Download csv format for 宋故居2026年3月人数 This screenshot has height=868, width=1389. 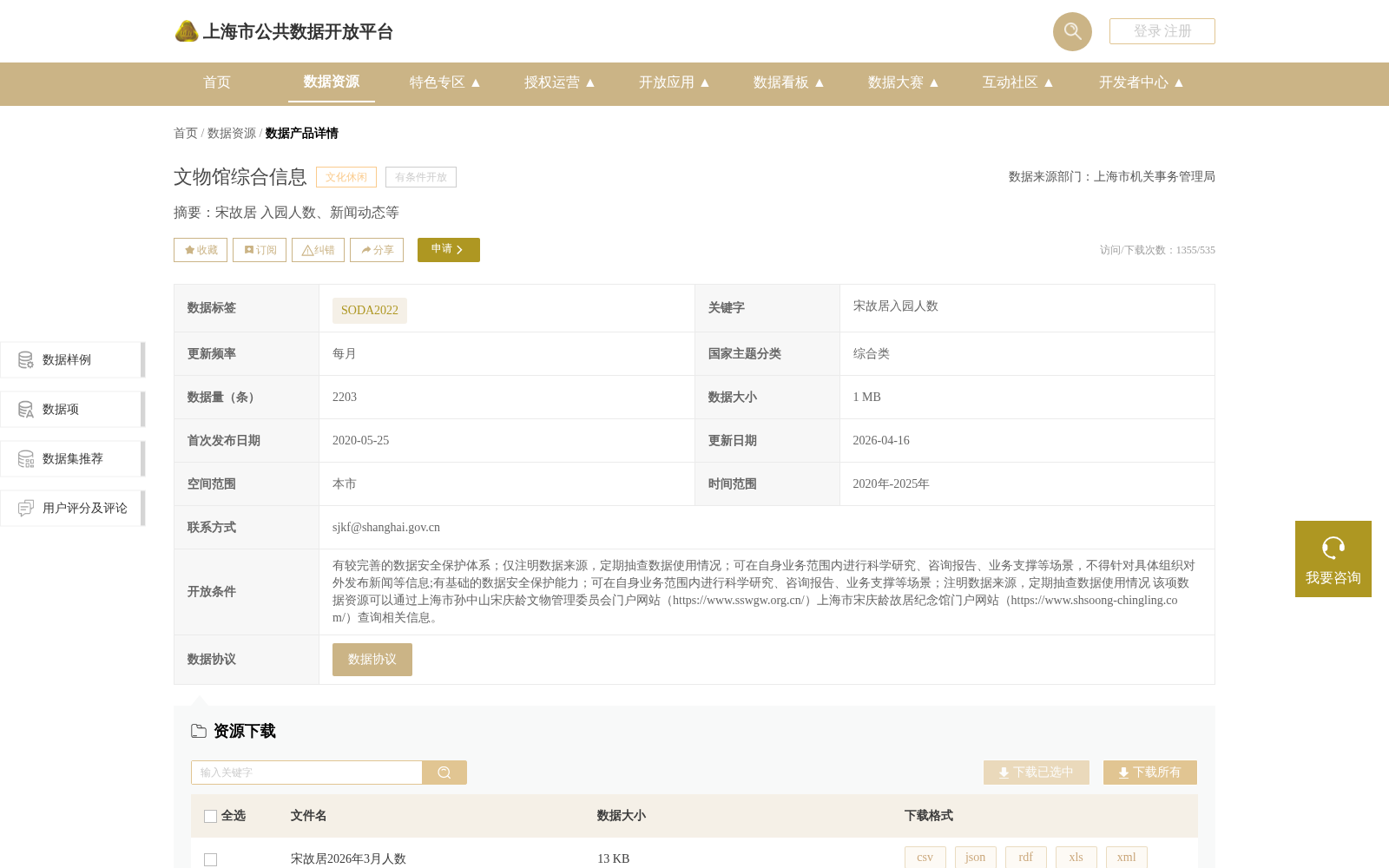(925, 858)
